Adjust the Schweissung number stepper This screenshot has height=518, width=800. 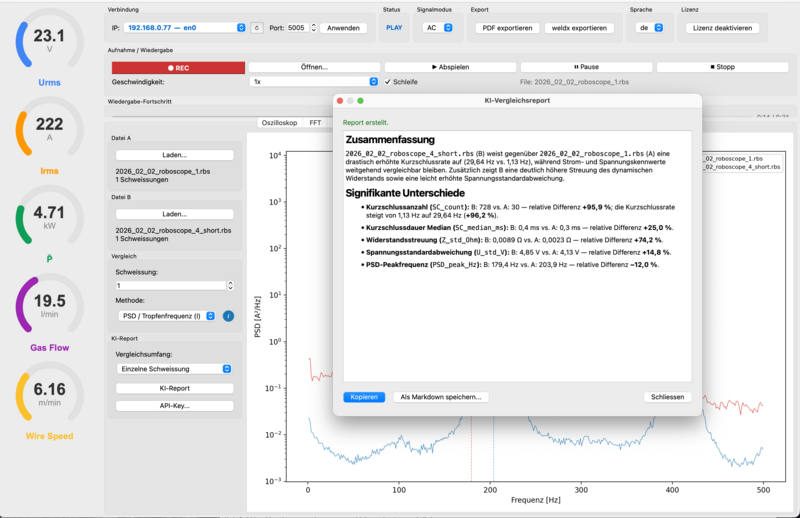(231, 285)
